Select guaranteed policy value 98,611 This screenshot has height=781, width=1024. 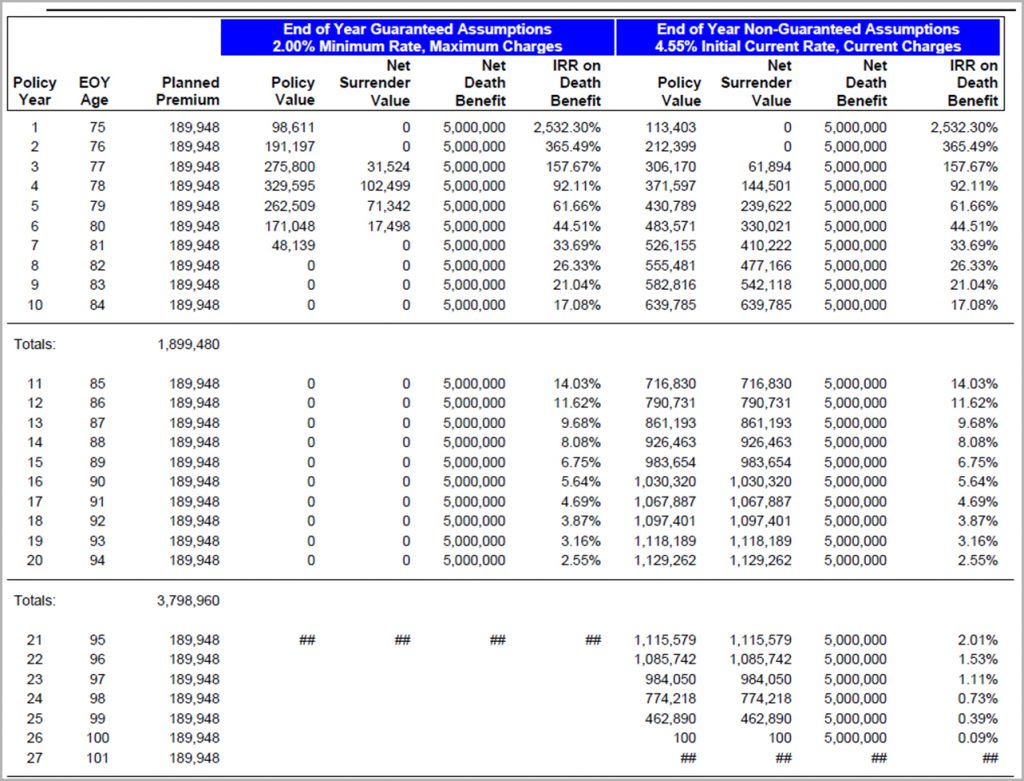(293, 127)
